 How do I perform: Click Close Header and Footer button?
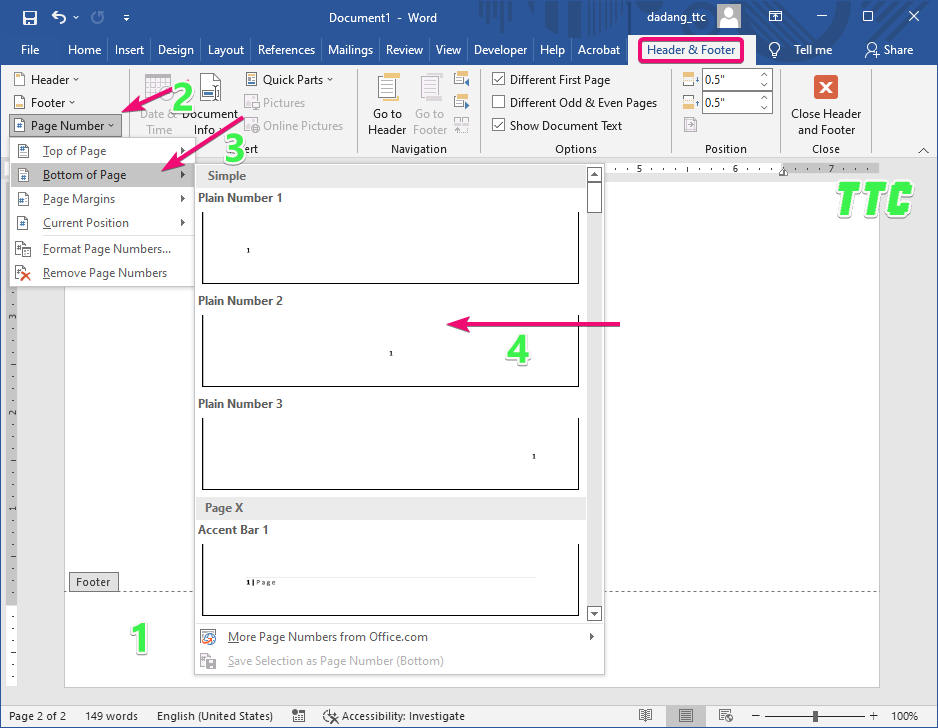tap(825, 106)
